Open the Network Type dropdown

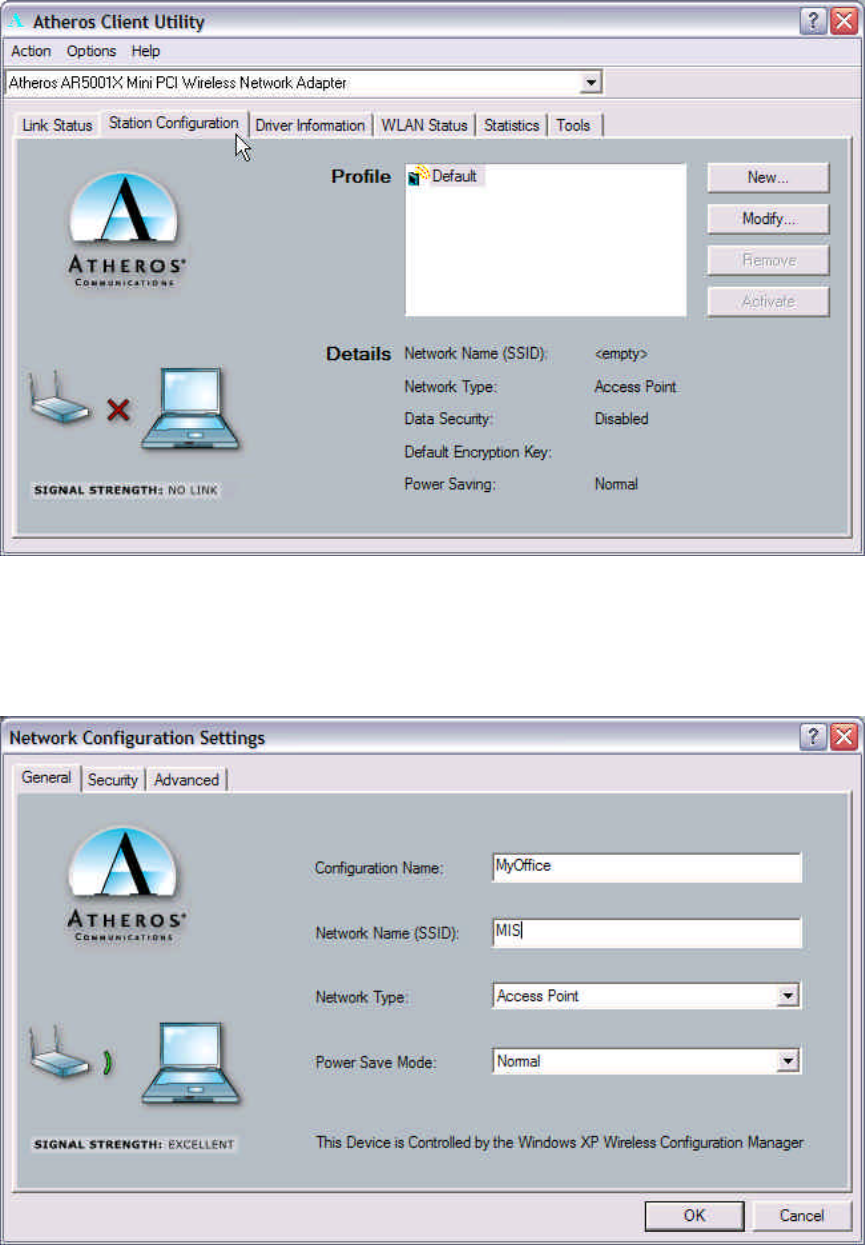[x=789, y=996]
